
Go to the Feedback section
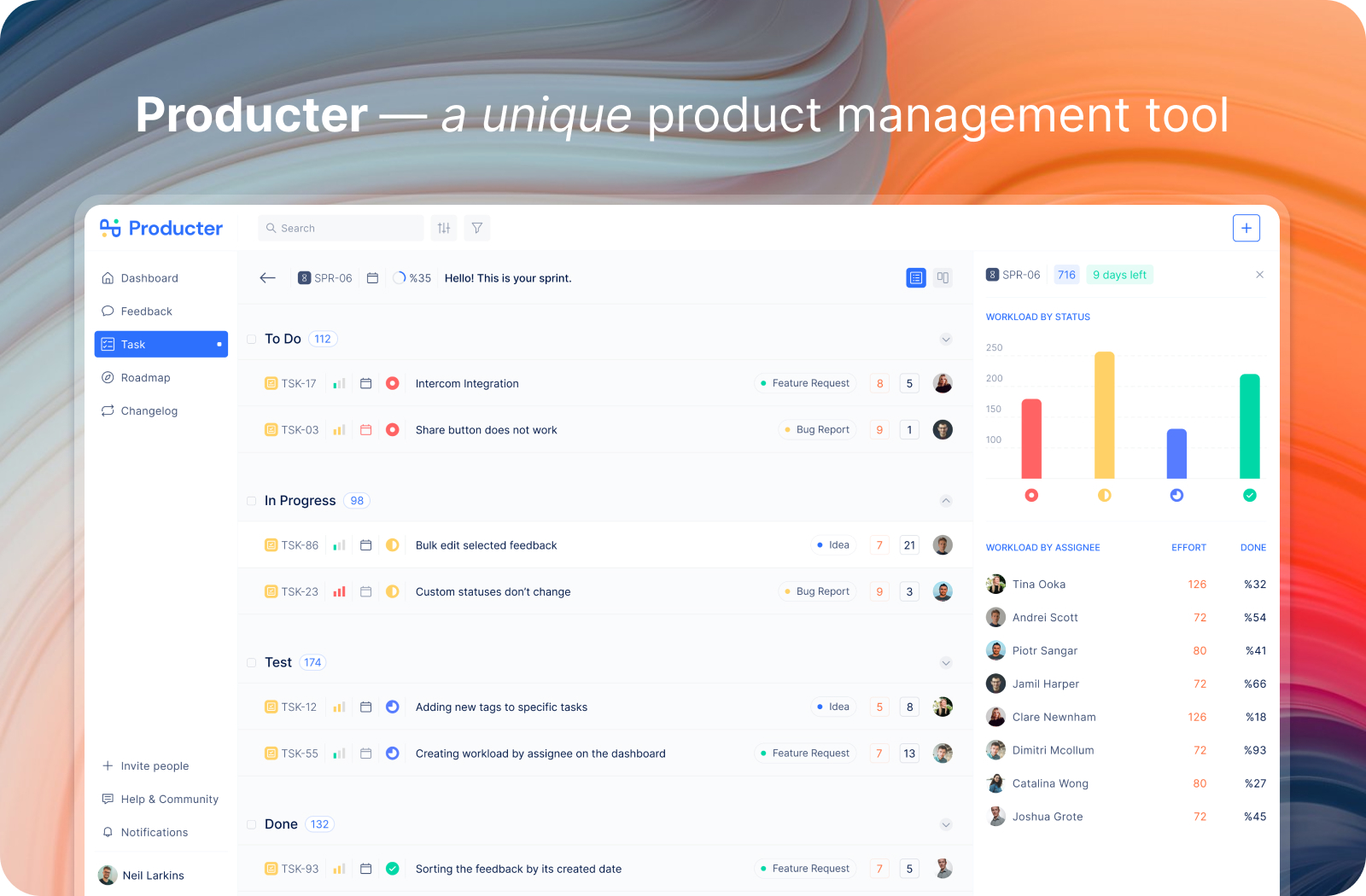pos(146,311)
